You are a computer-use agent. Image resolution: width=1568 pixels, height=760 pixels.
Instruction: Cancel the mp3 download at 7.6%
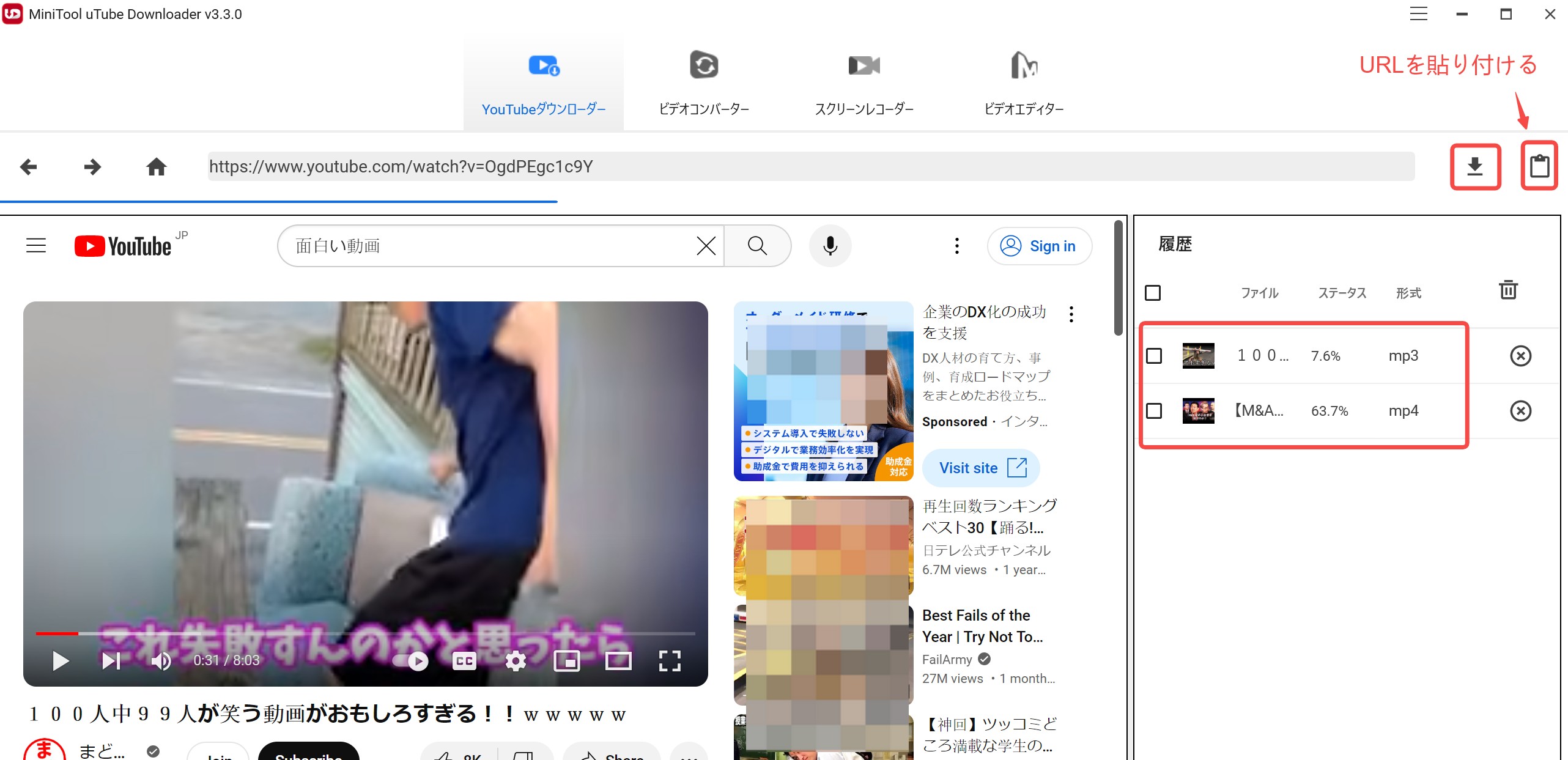tap(1520, 356)
